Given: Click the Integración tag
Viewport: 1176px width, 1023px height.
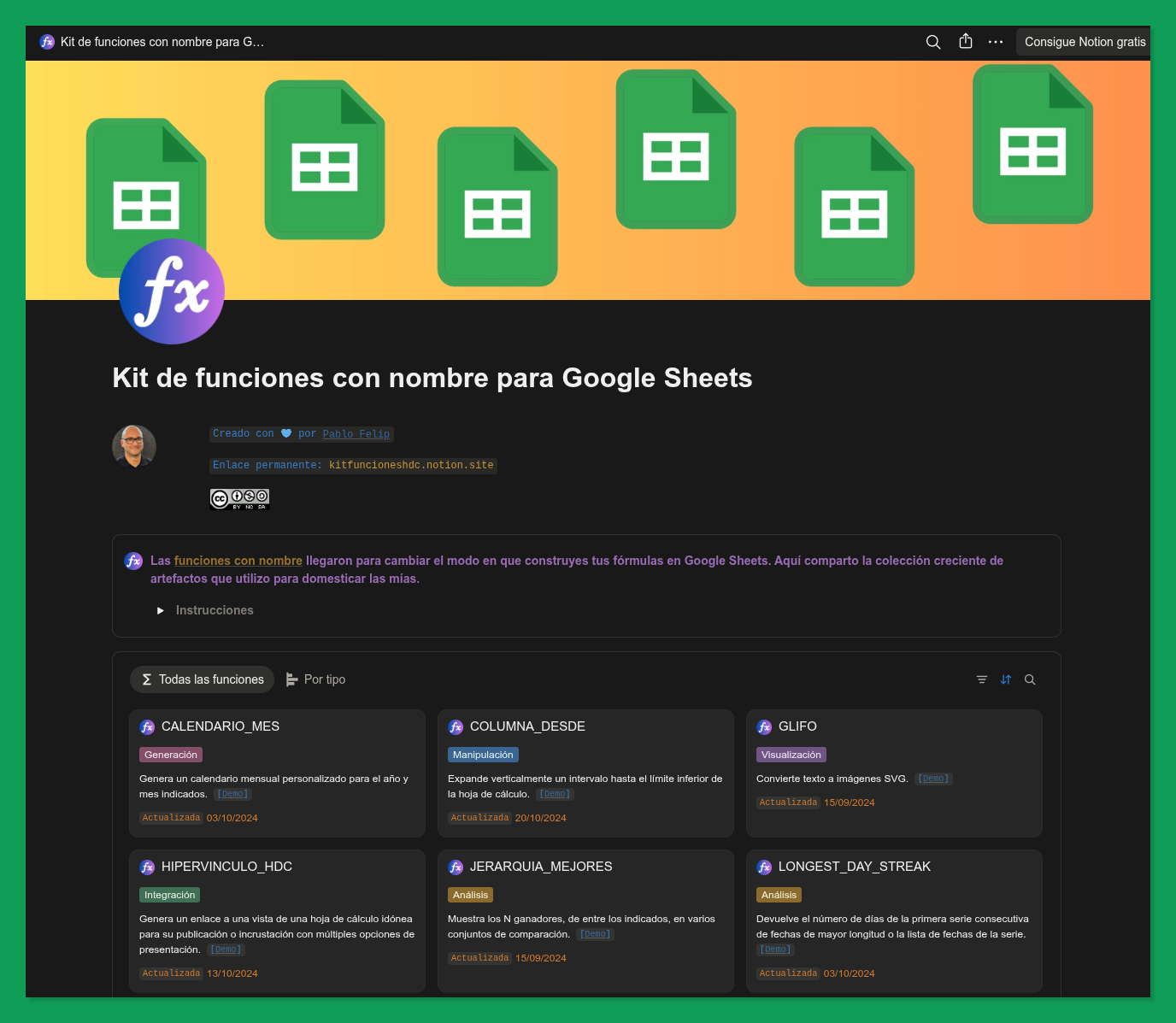Looking at the screenshot, I should [170, 895].
